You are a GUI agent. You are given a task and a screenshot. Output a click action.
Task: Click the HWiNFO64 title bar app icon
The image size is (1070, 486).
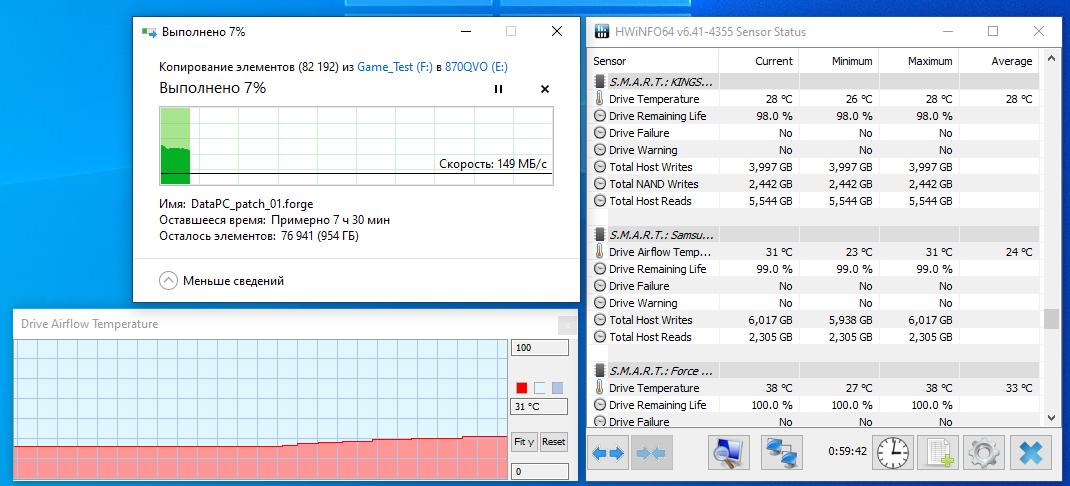point(602,31)
